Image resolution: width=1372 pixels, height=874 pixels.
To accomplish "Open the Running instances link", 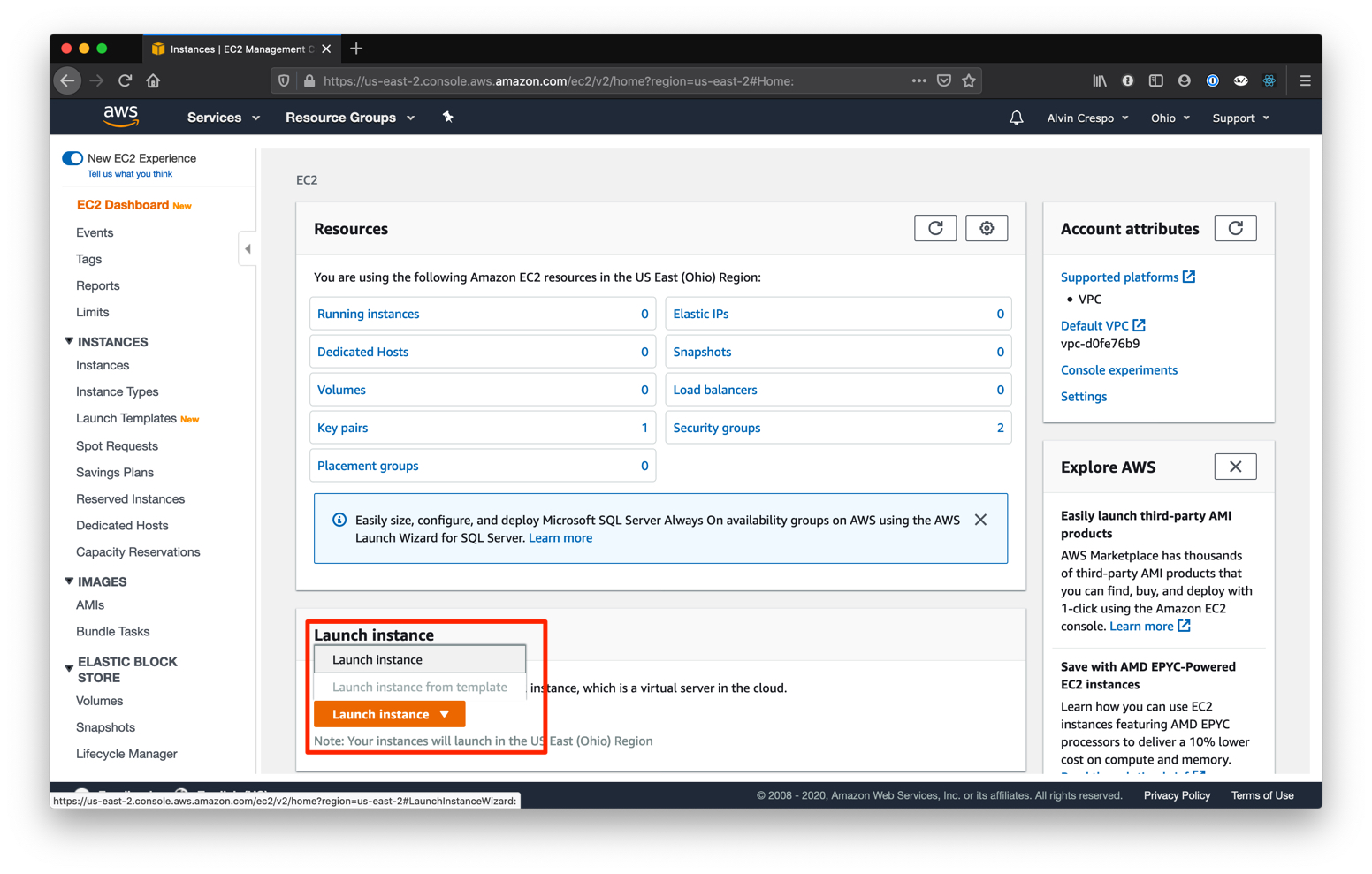I will tap(368, 313).
